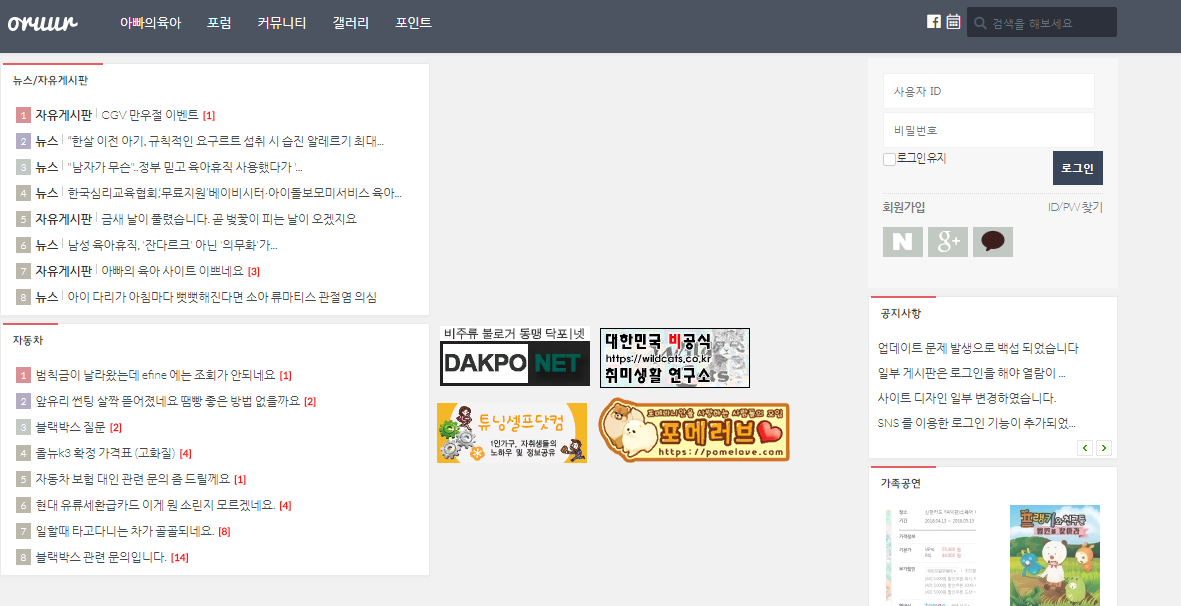Click the 사용자 ID input field

(x=988, y=91)
